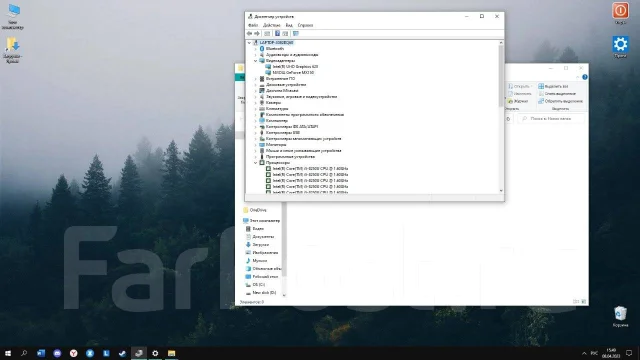Expand Аудиовходы и аудиовыходы category
Image resolution: width=640 pixels, height=360 pixels.
coord(256,55)
